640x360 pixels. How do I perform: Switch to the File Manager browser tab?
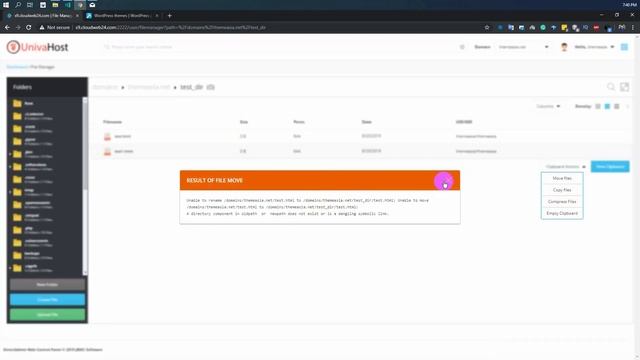[x=41, y=16]
